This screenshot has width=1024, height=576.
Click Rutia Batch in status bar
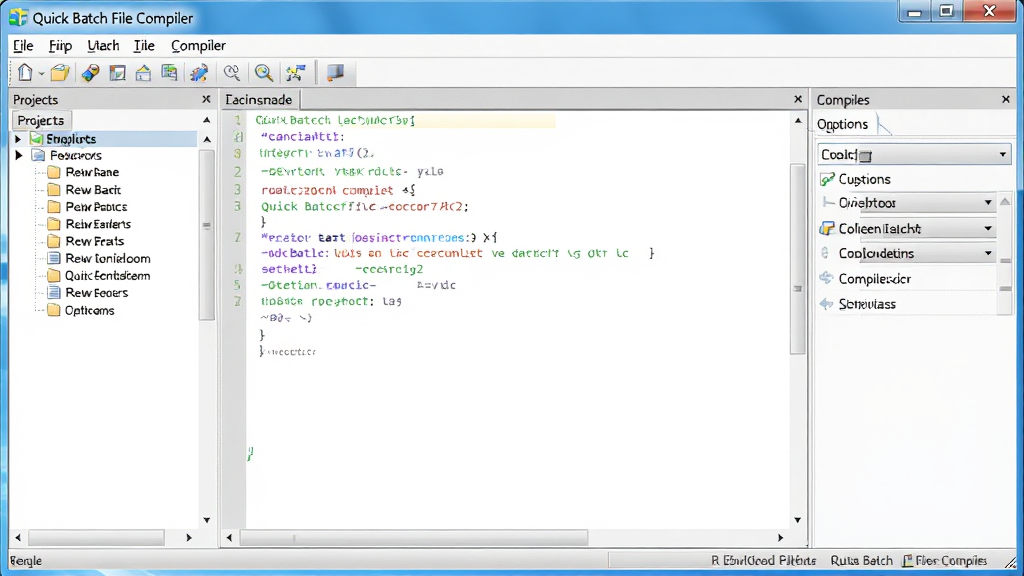coord(861,560)
